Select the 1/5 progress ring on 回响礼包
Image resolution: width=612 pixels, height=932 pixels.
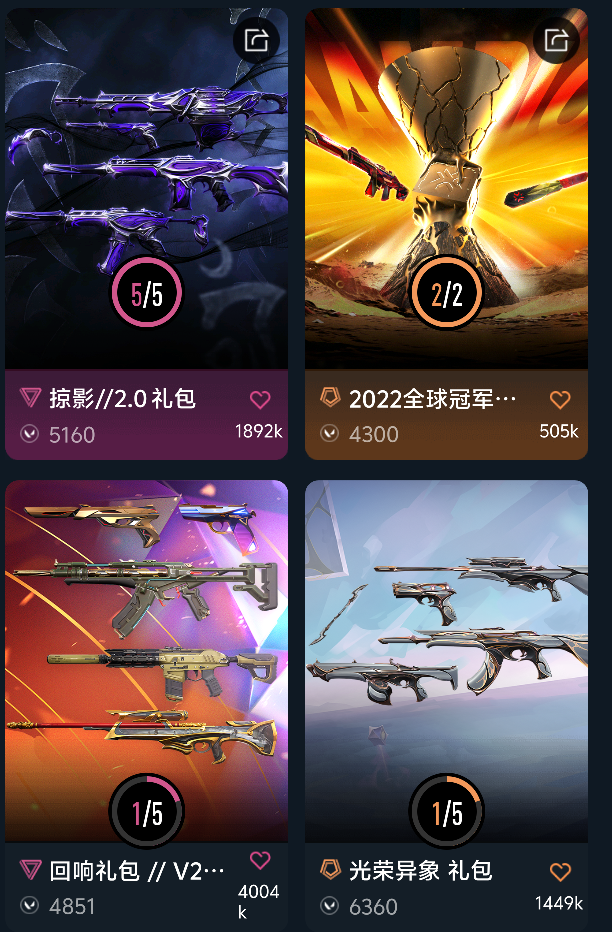[x=147, y=811]
